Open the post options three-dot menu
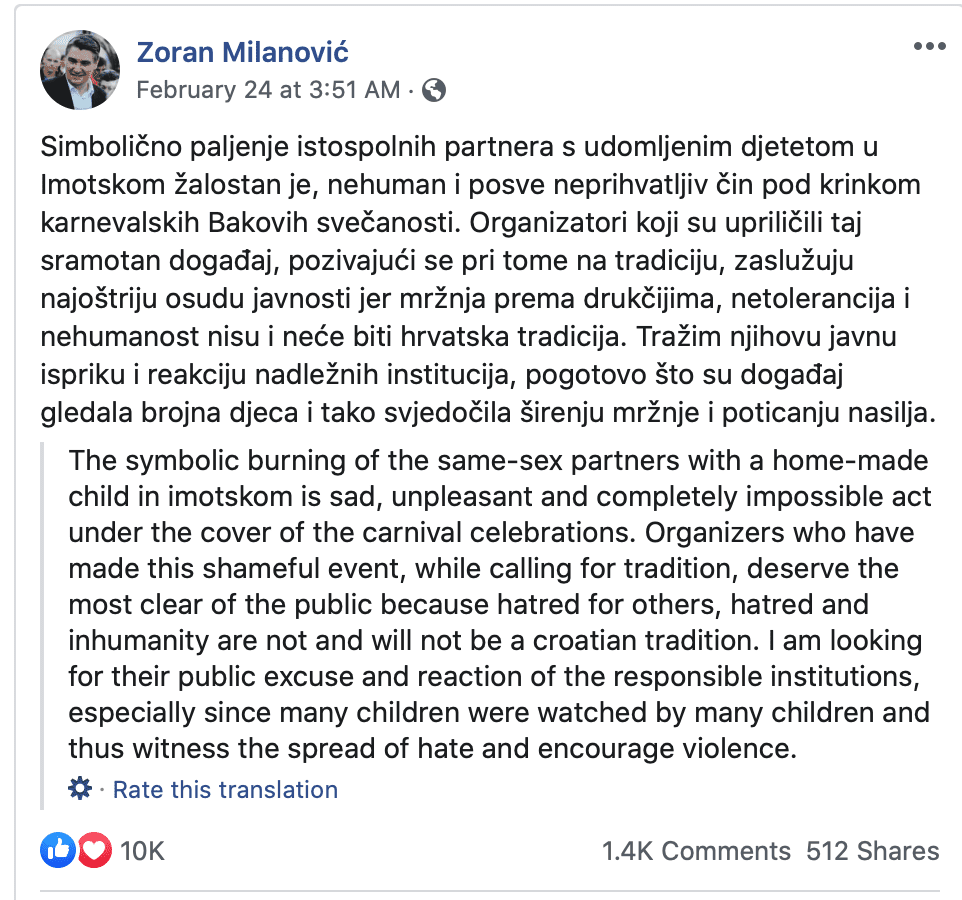962x900 pixels. 929,47
